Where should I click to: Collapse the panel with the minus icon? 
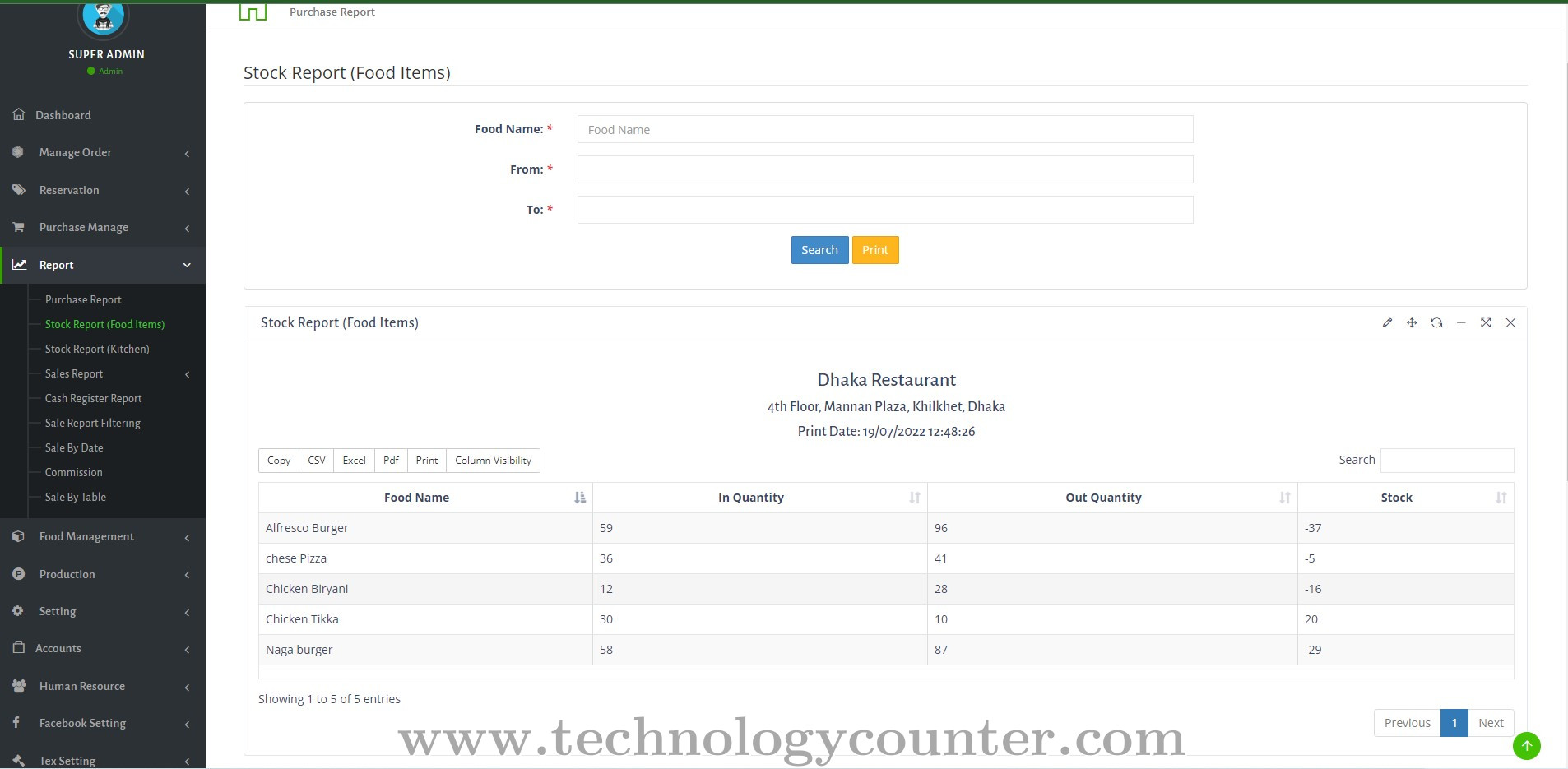pos(1461,322)
